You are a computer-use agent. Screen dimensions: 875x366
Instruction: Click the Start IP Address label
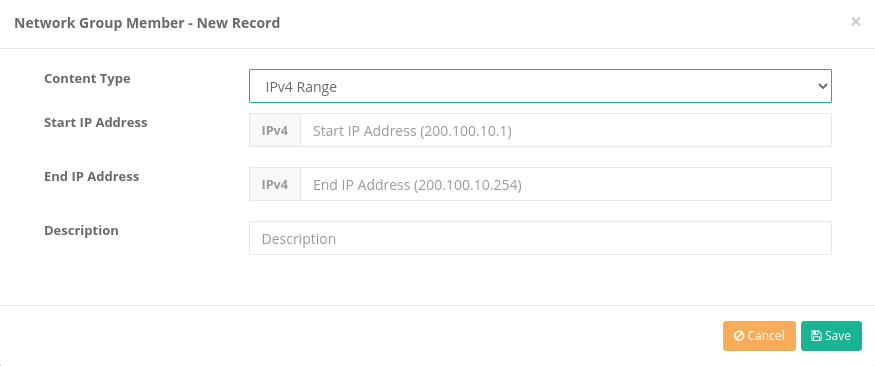pyautogui.click(x=95, y=122)
